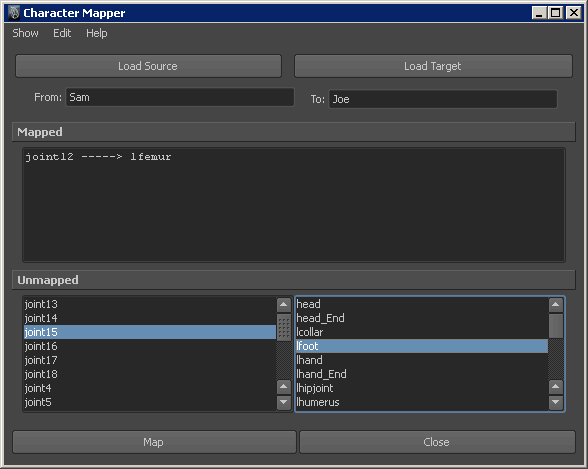
Task: Select joint16 in source list
Action: [x=150, y=346]
